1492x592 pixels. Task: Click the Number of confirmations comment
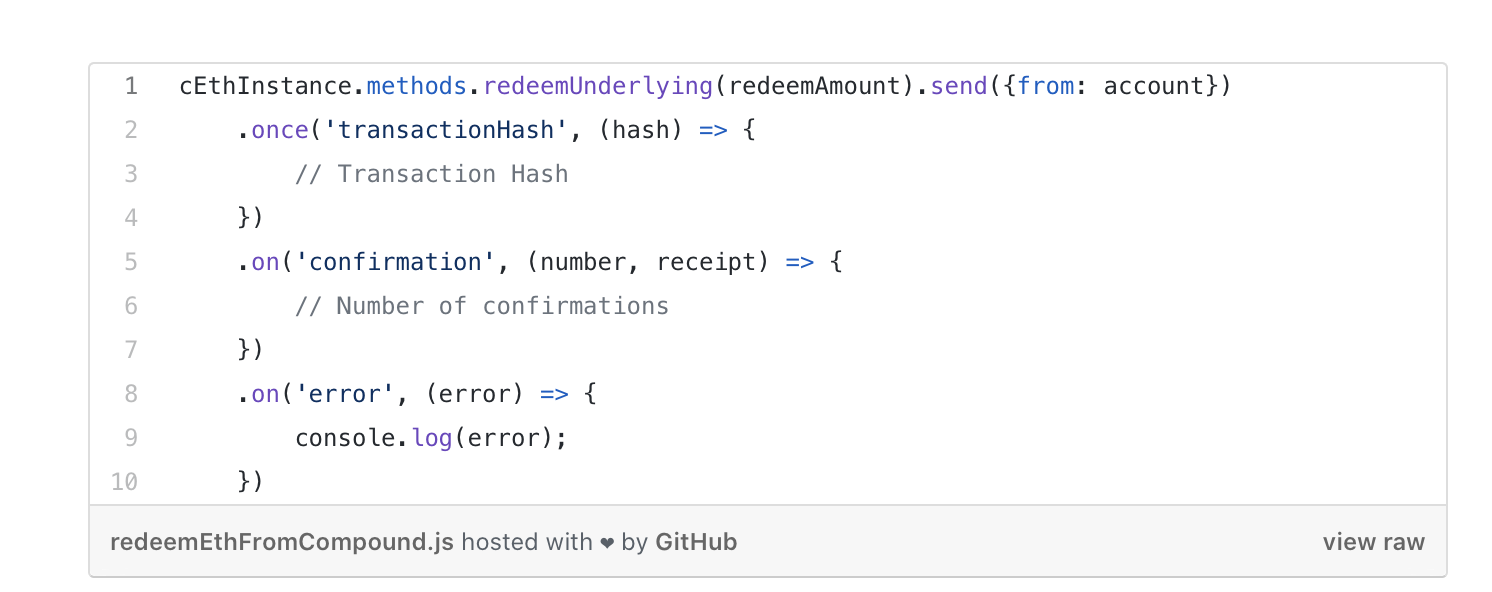point(482,306)
